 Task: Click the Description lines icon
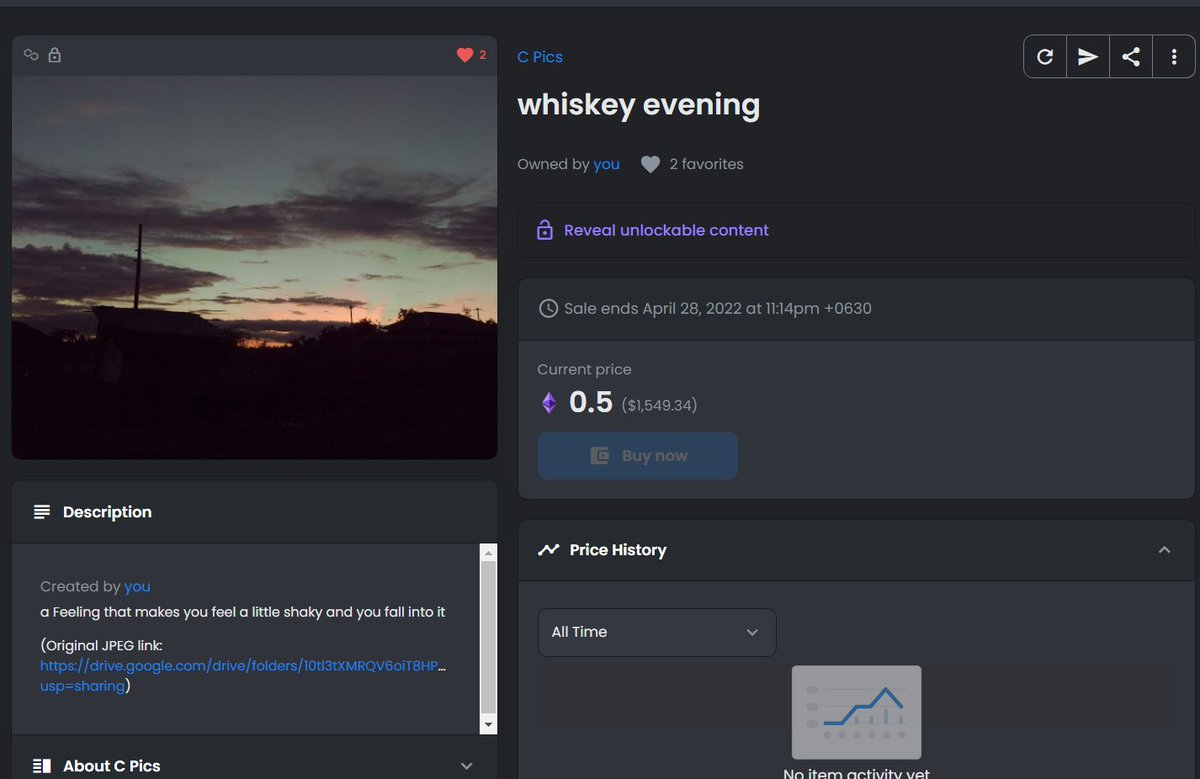pos(42,512)
